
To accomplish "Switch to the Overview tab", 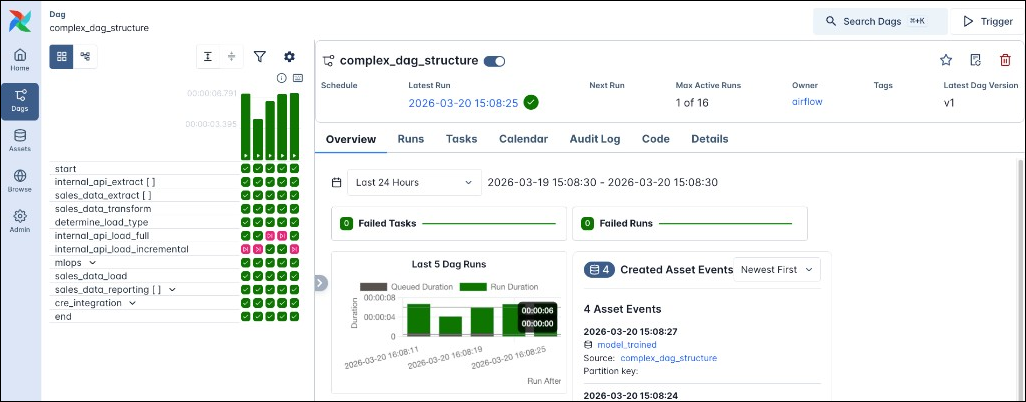I will (351, 139).
